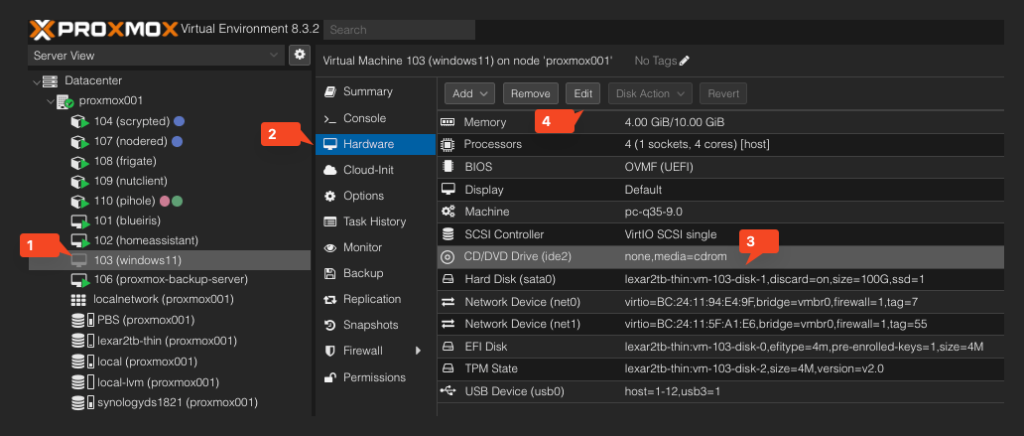Click the SCSI Controller database icon
Screen dimensions: 1024x436
coord(448,234)
